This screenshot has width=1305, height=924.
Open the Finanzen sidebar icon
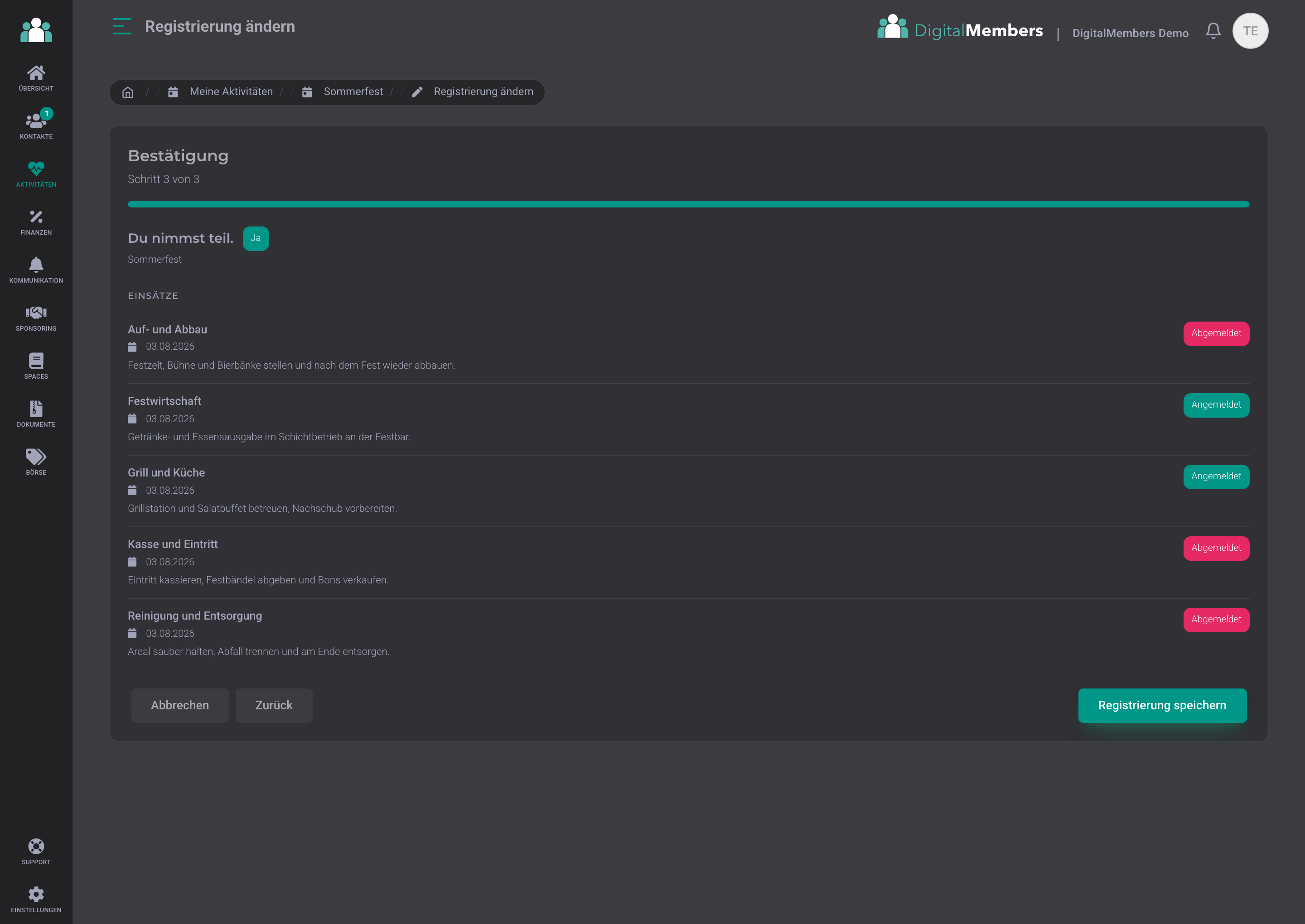(x=36, y=222)
